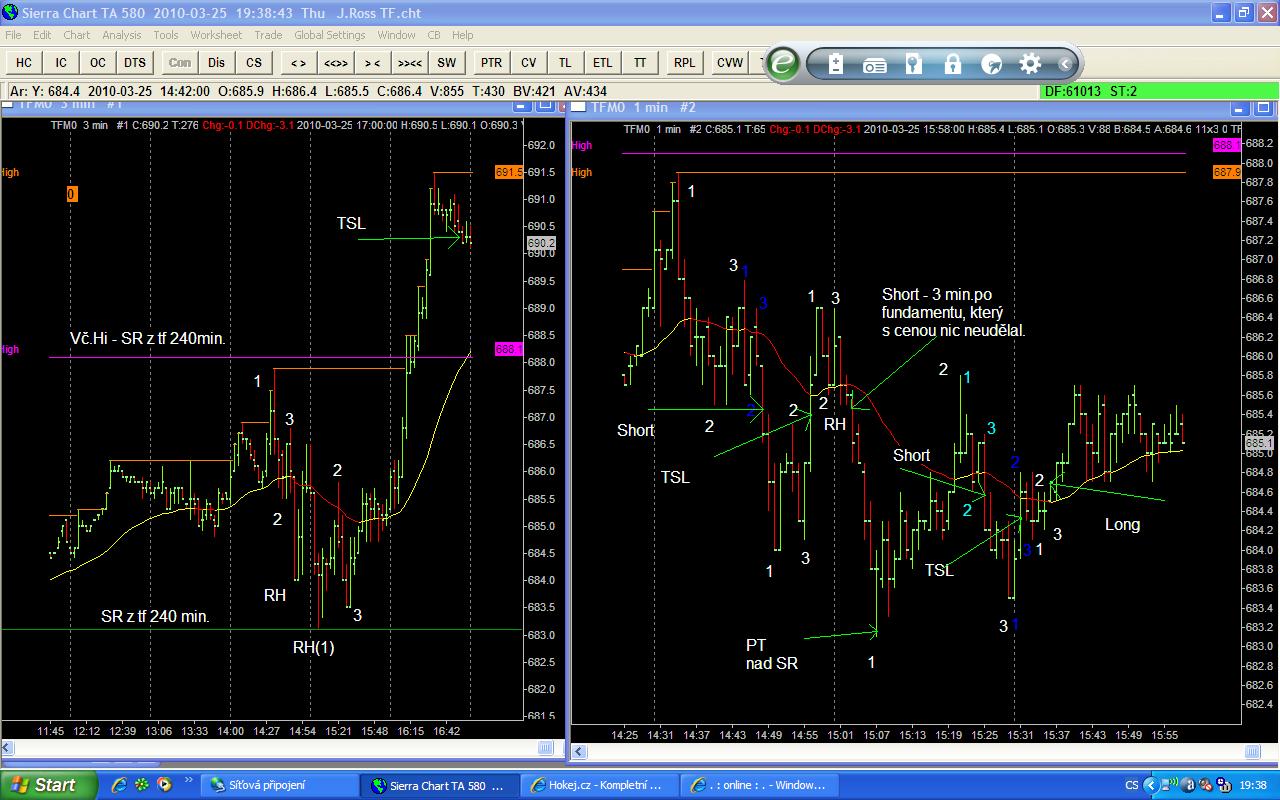The width and height of the screenshot is (1280, 800).
Task: Click the media player icon in Quick Launch
Action: tap(163, 785)
